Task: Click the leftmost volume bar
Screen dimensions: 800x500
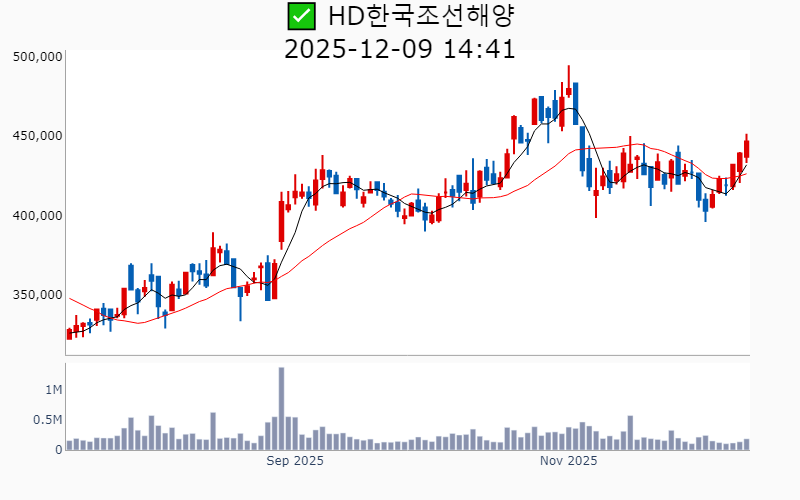Action: 69,445
